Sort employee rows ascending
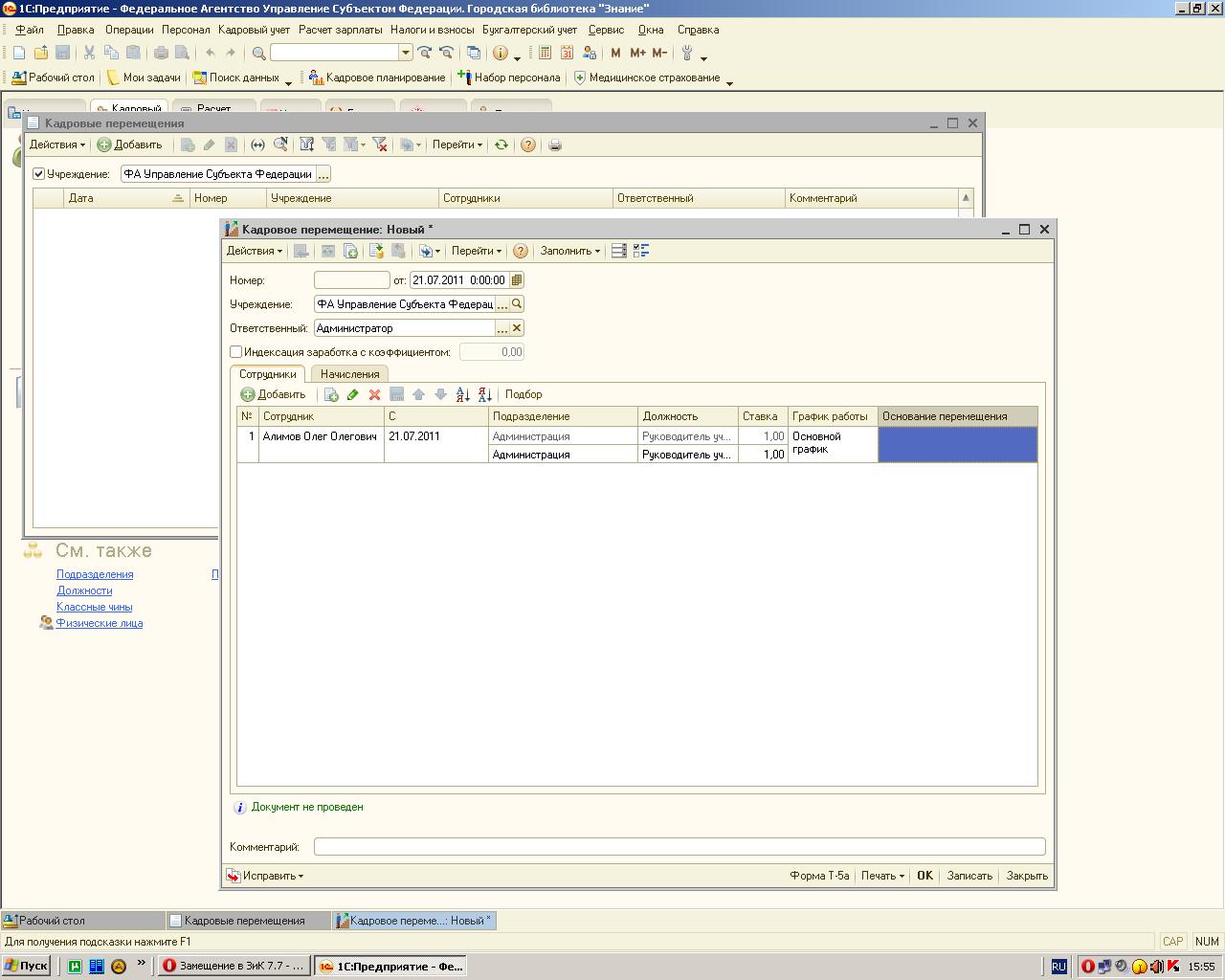The image size is (1225, 980). pyautogui.click(x=463, y=394)
